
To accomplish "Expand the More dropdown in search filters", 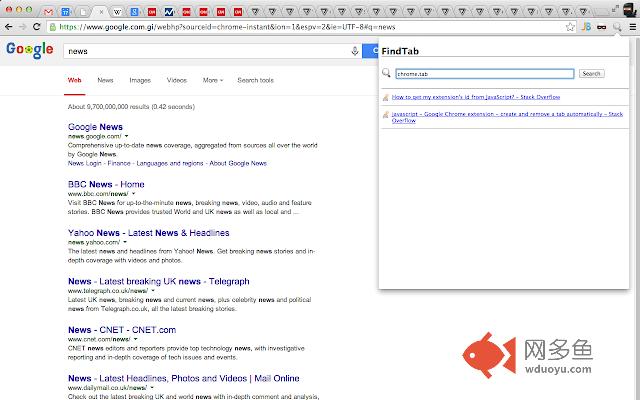I will (x=212, y=80).
